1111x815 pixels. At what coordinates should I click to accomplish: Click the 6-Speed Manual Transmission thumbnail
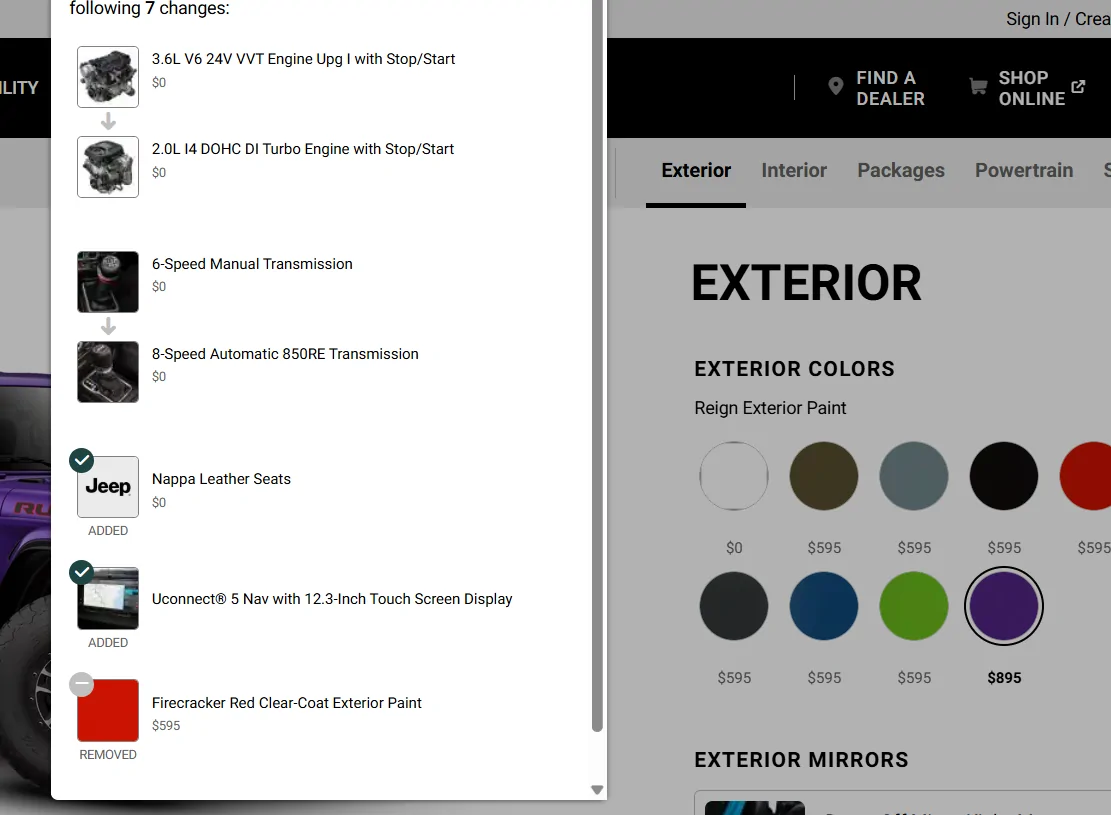[x=108, y=281]
